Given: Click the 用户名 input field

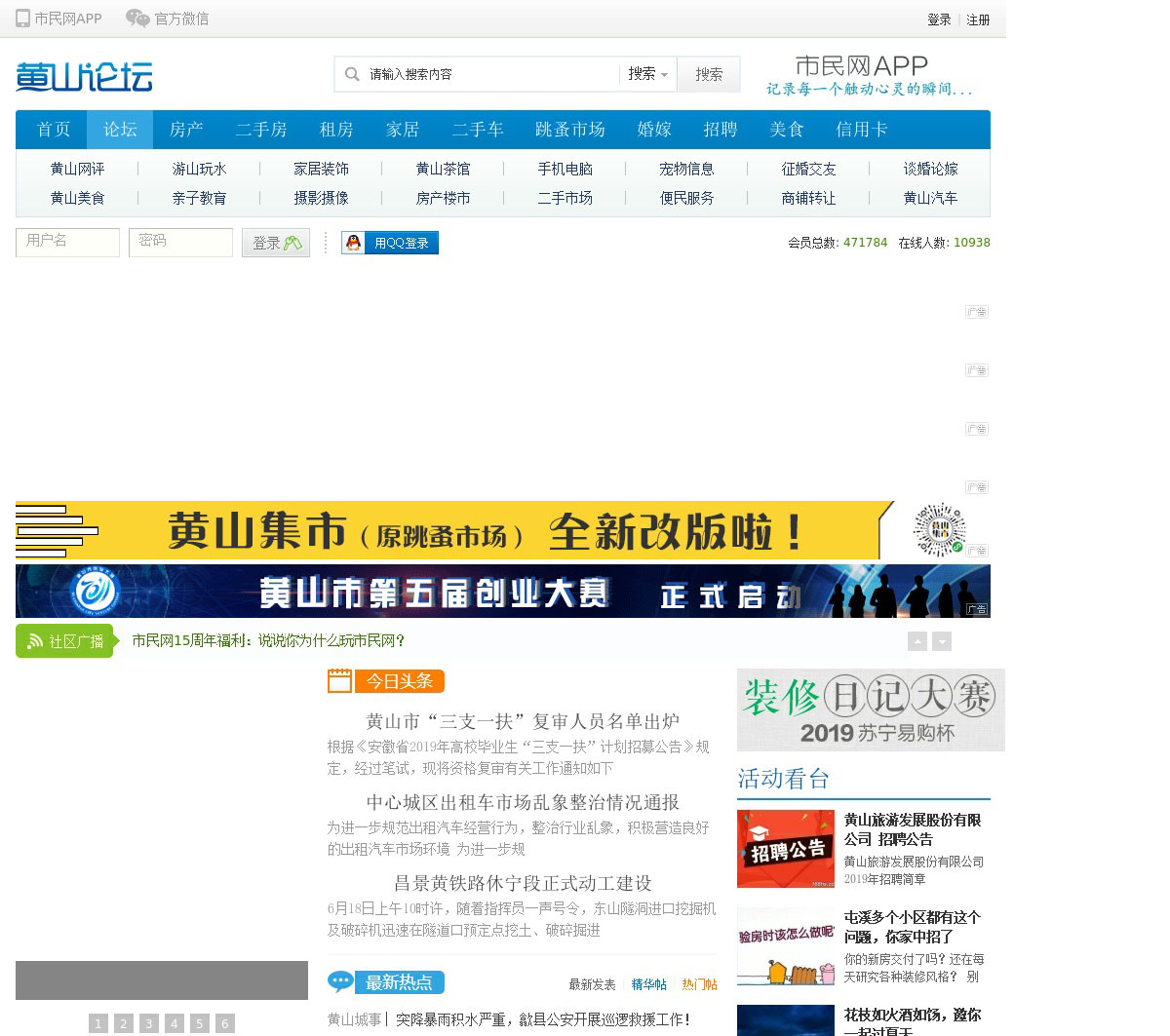Looking at the screenshot, I should 67,242.
